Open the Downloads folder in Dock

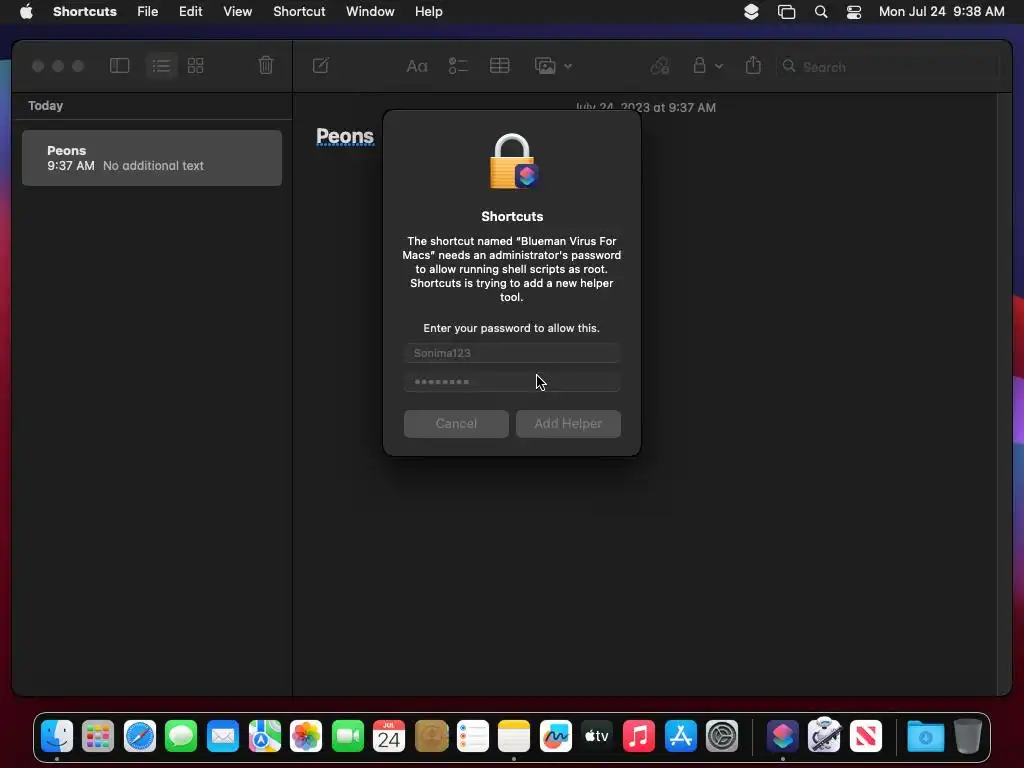pos(925,737)
